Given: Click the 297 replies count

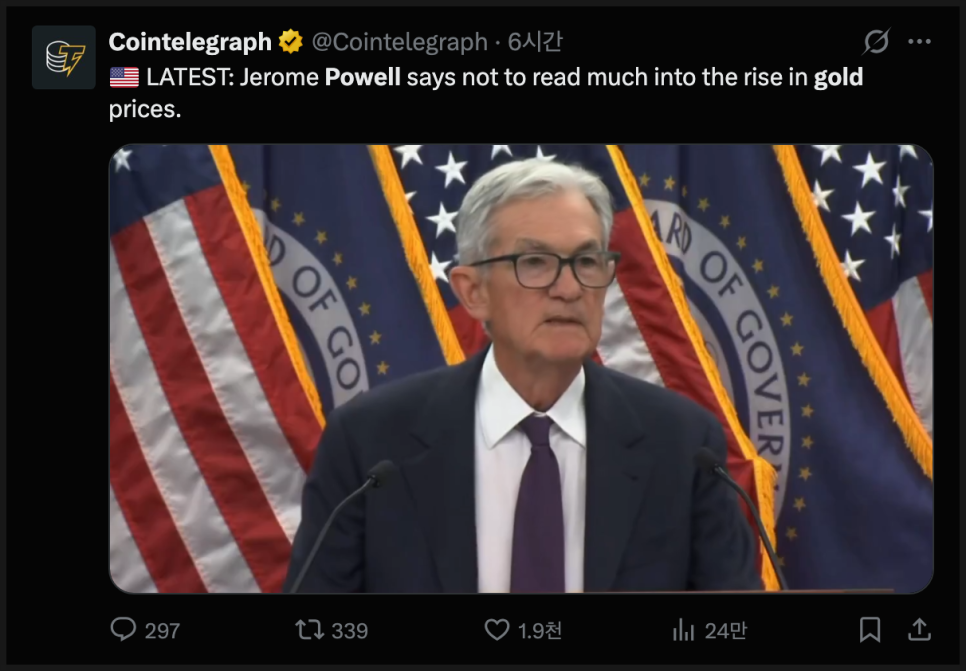Looking at the screenshot, I should point(162,631).
